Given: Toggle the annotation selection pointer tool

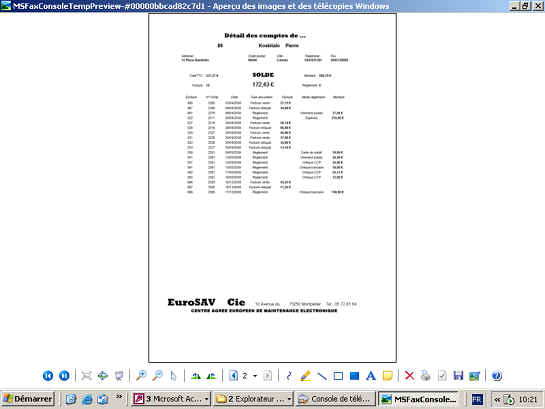Looking at the screenshot, I should 173,376.
